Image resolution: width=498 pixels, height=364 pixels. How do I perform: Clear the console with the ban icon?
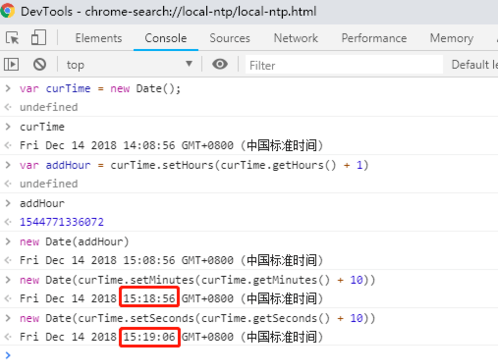coord(40,64)
